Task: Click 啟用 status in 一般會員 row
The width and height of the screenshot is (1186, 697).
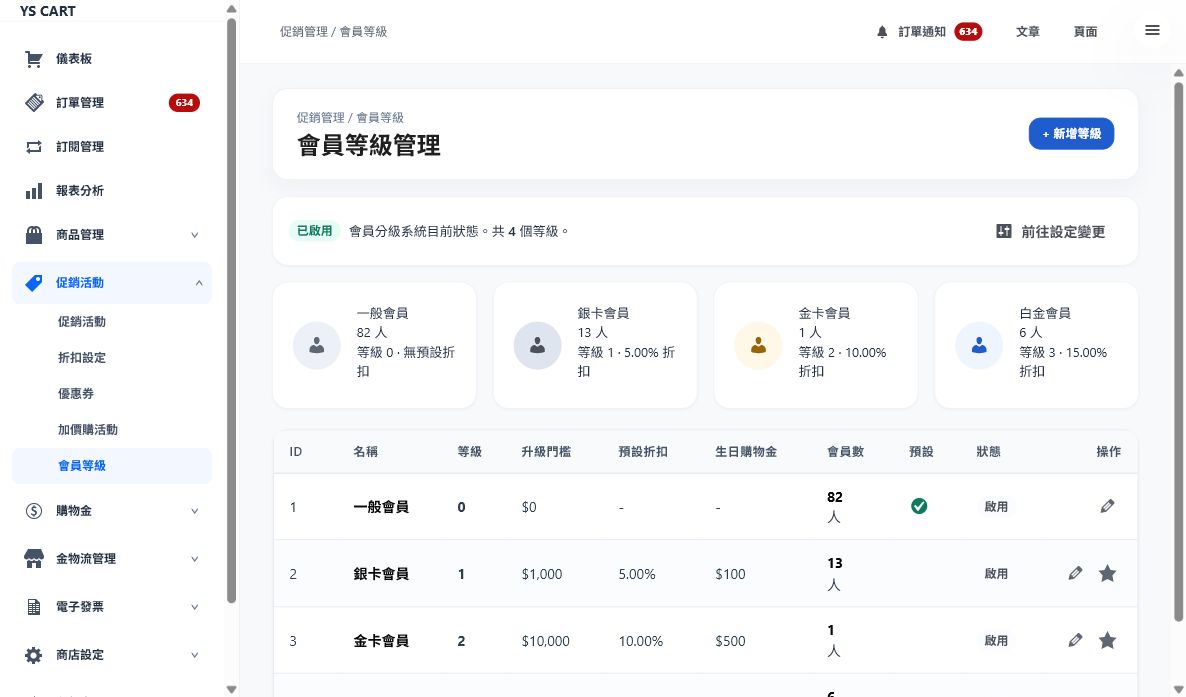Action: tap(995, 507)
